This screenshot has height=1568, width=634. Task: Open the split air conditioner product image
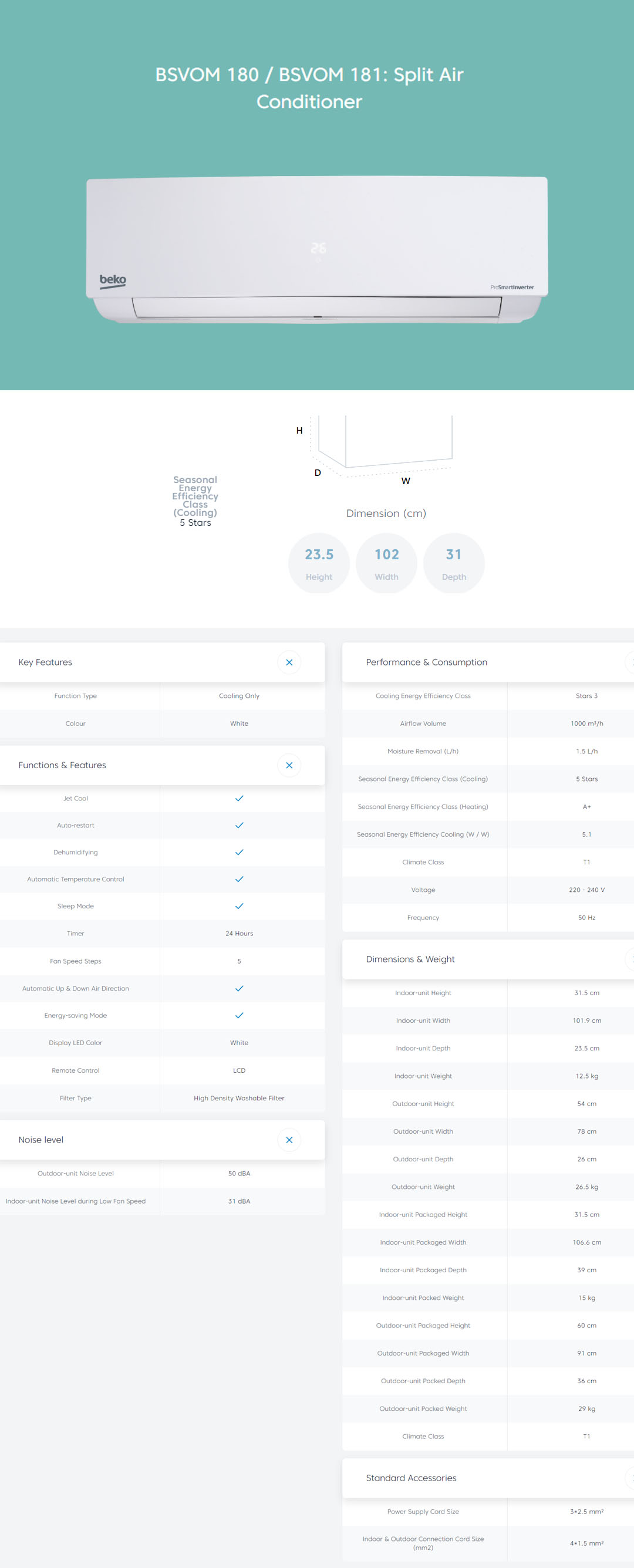(316, 249)
